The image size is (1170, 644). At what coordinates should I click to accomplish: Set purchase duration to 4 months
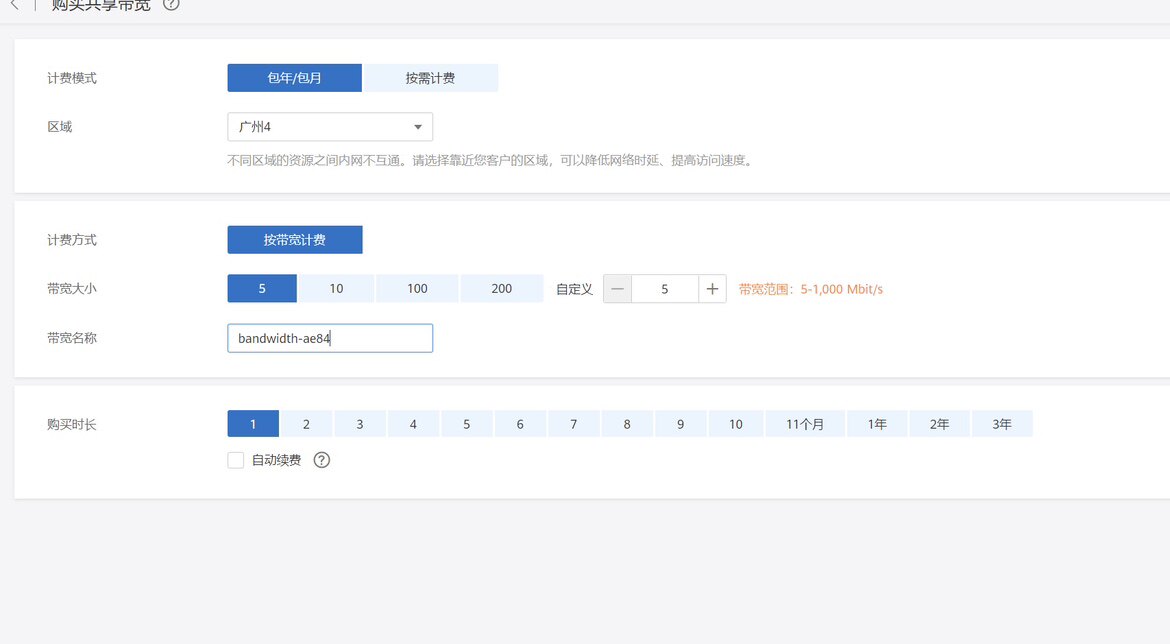pyautogui.click(x=413, y=424)
